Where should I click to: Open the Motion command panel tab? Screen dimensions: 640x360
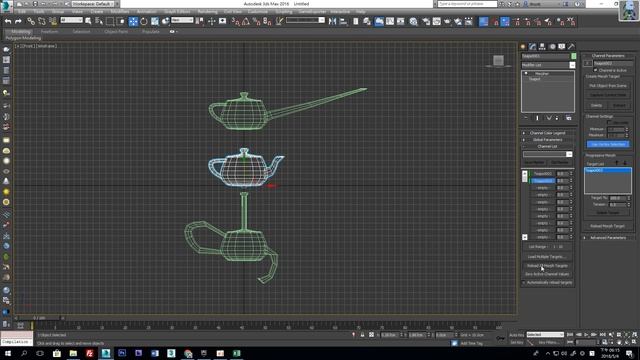[552, 47]
